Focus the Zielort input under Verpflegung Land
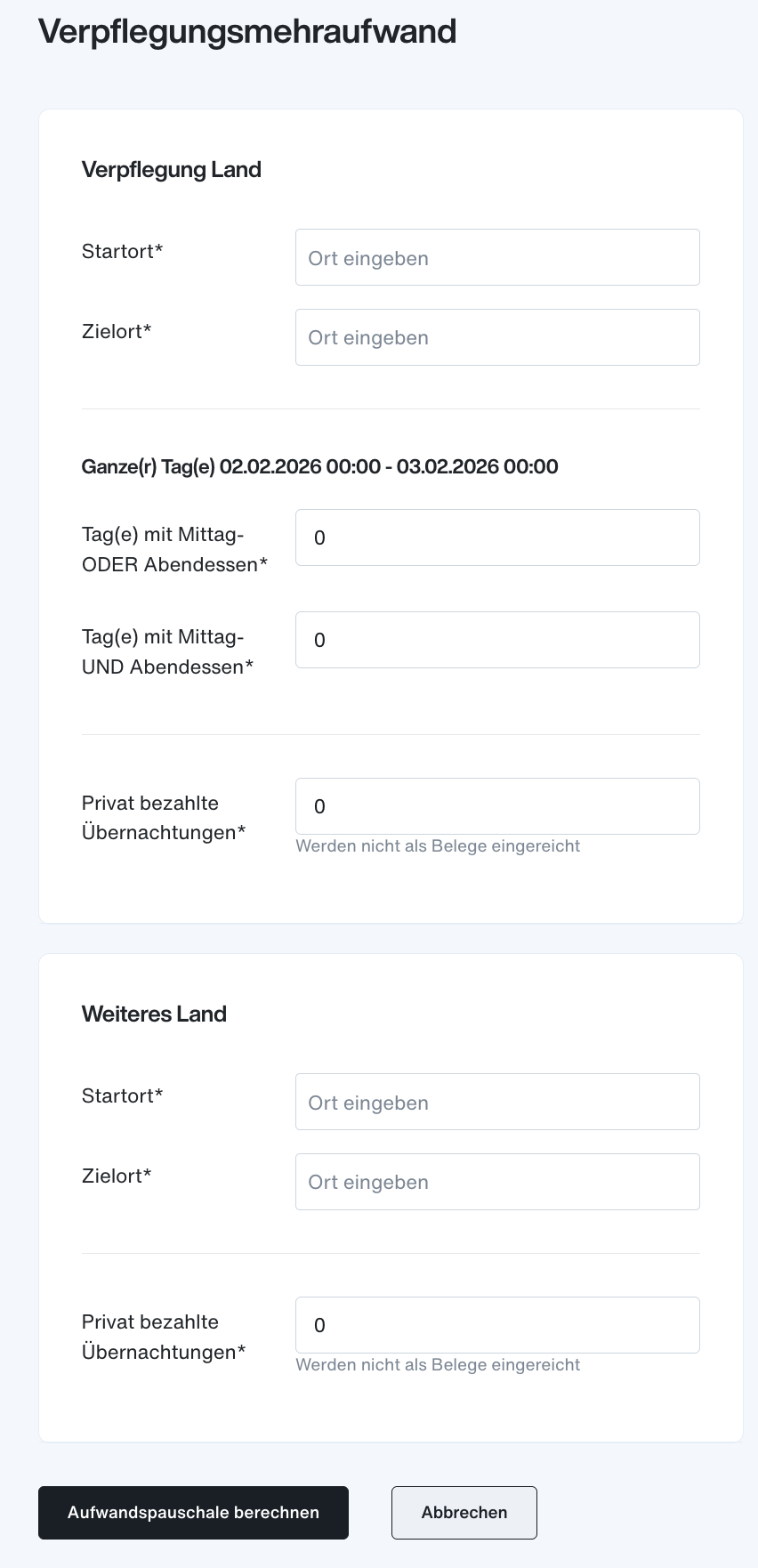 [x=497, y=337]
